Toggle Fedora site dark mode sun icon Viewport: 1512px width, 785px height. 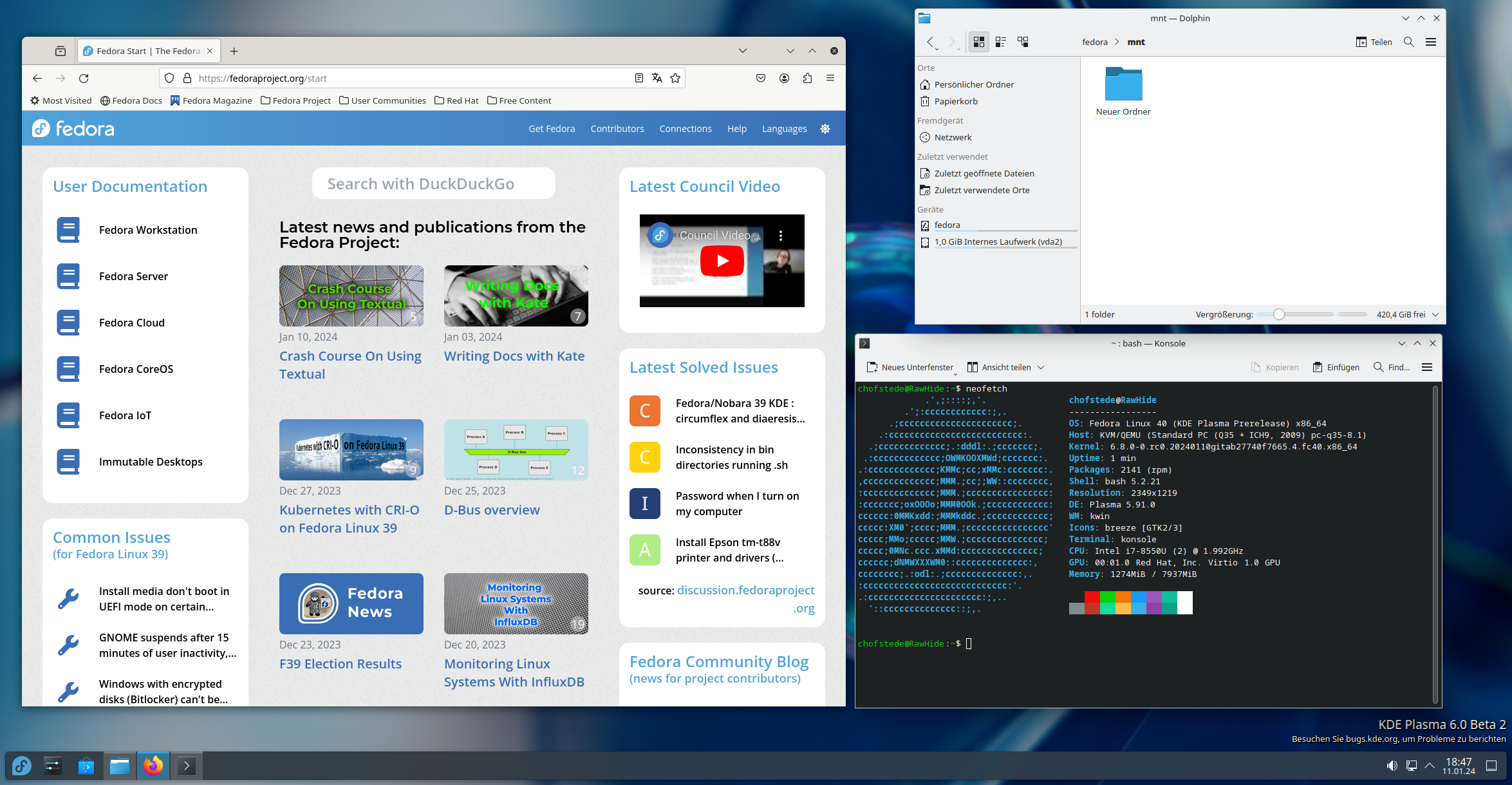tap(825, 129)
